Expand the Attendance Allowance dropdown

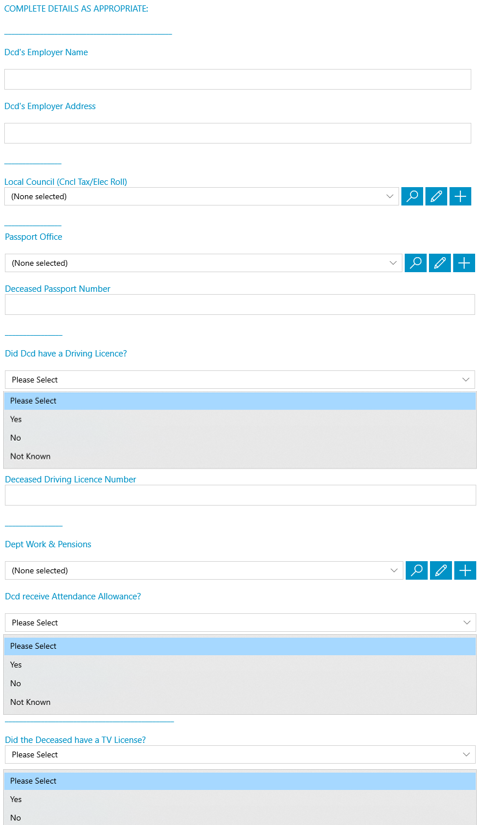pyautogui.click(x=240, y=623)
